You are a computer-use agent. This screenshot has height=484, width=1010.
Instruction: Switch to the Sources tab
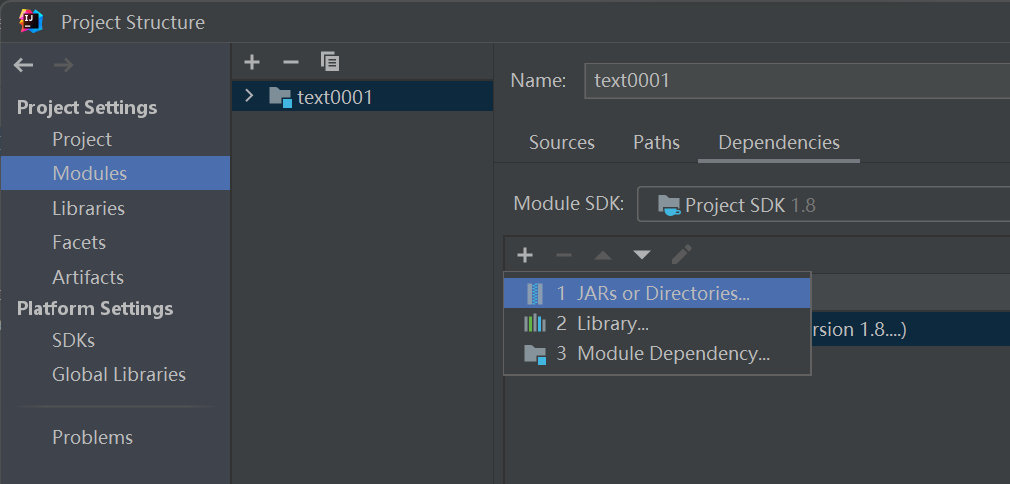pyautogui.click(x=562, y=142)
